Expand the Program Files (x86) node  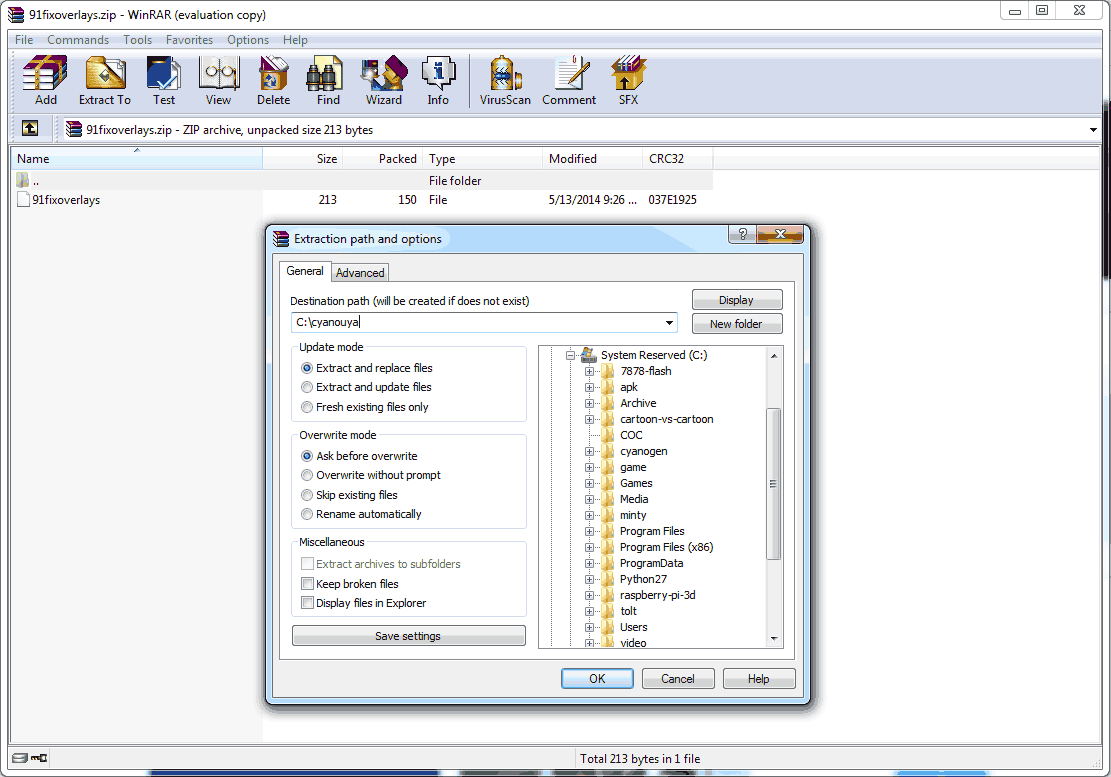589,548
